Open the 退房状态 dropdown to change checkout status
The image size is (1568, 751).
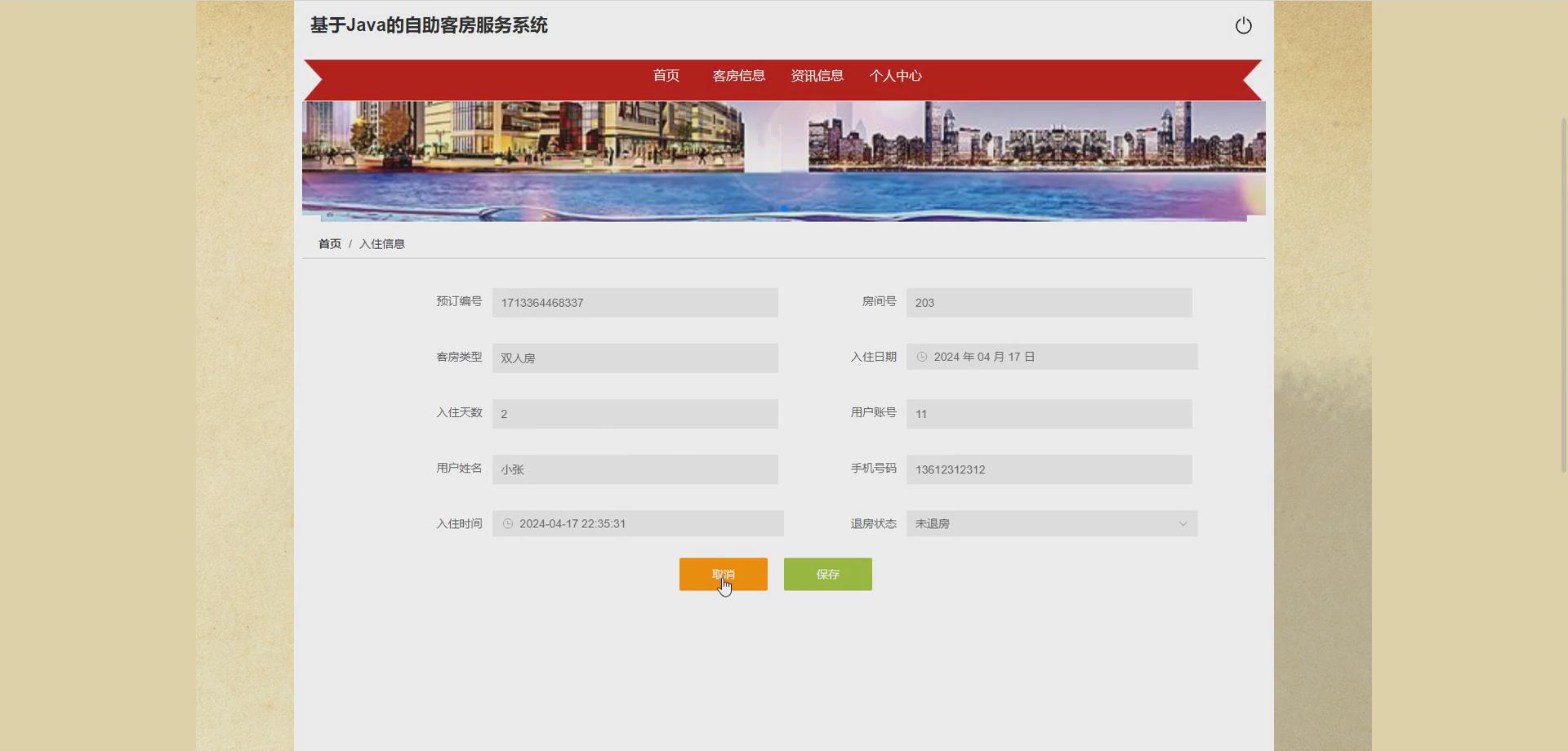(x=1051, y=523)
